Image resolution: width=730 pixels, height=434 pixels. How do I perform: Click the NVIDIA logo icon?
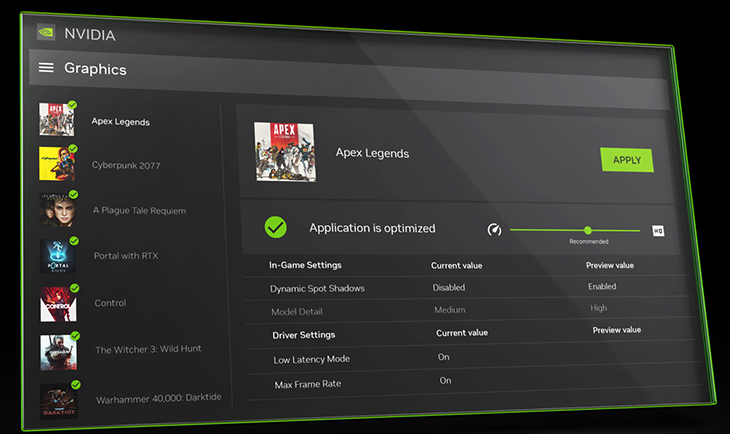46,32
